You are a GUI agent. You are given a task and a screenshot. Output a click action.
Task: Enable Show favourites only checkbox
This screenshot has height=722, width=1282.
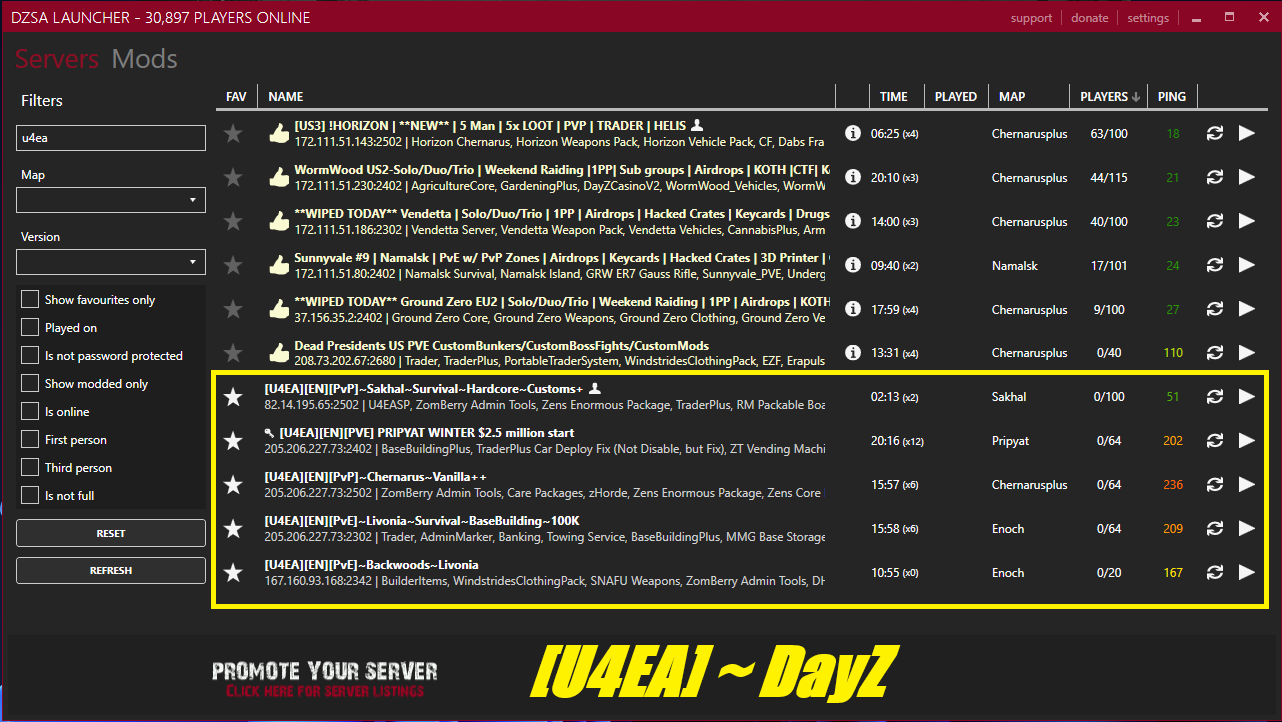click(30, 300)
